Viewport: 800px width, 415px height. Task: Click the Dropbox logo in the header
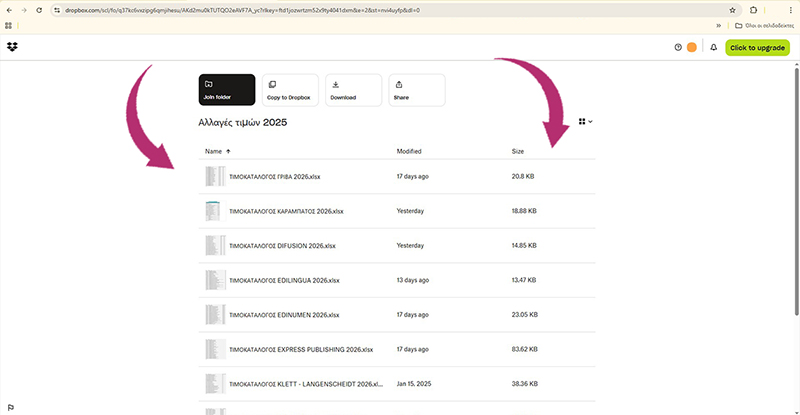pos(12,47)
